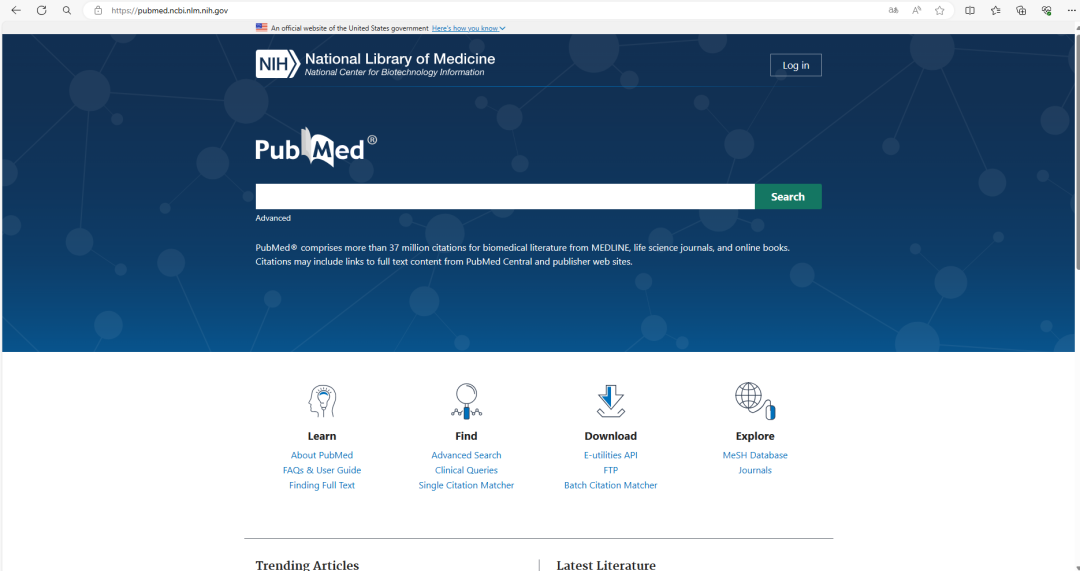Viewport: 1080px width, 571px height.
Task: Click the Download arrow icon
Action: (611, 401)
